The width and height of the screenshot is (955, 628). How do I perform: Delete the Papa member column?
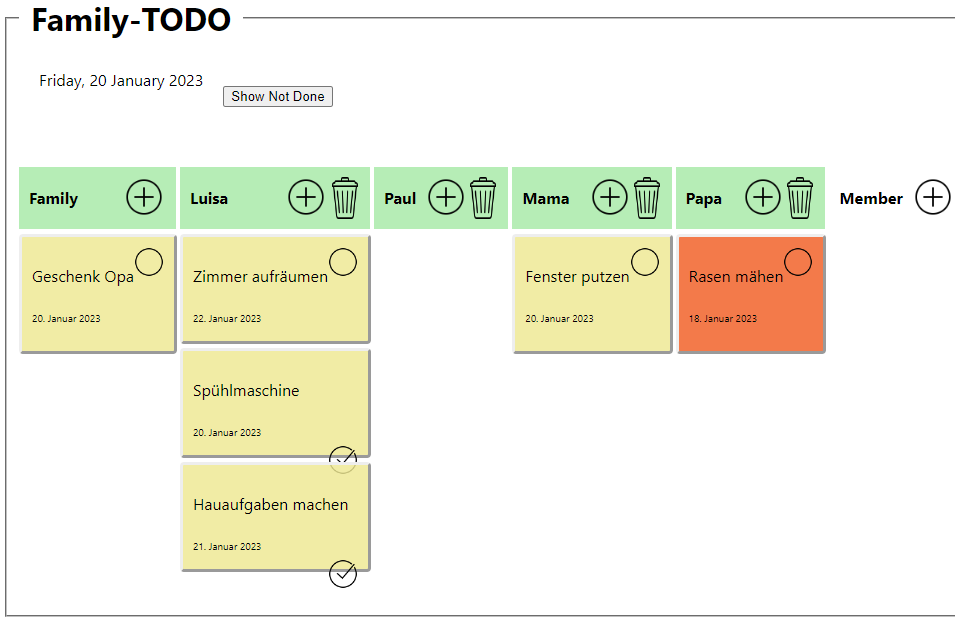[x=800, y=198]
